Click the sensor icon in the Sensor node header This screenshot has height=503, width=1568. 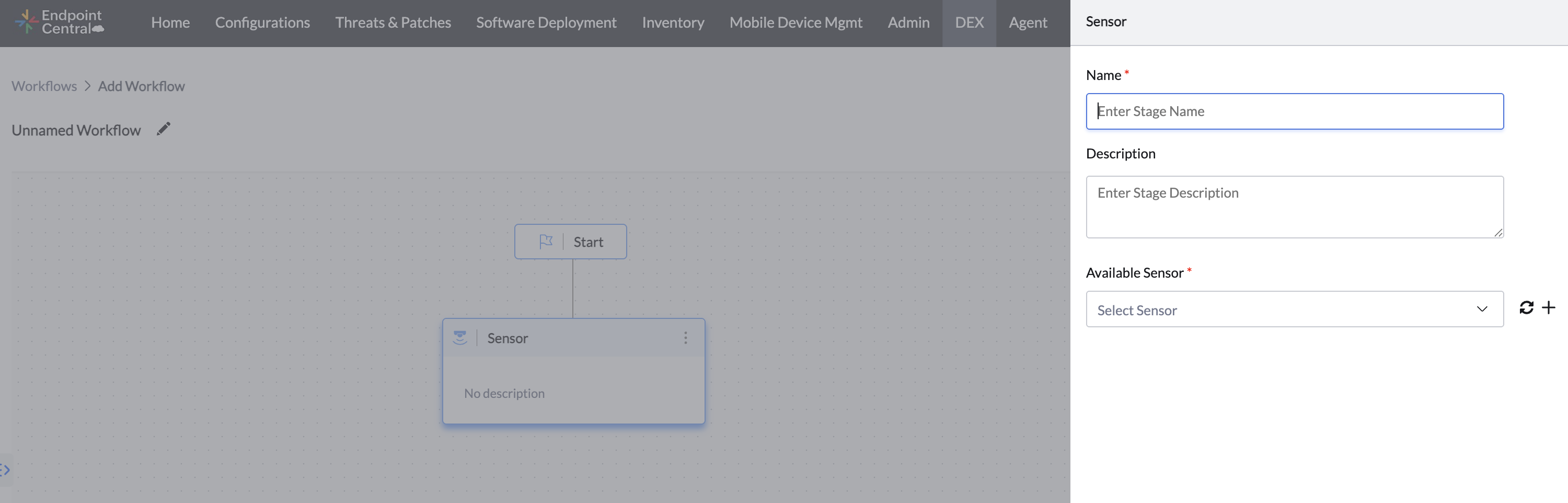(x=461, y=337)
